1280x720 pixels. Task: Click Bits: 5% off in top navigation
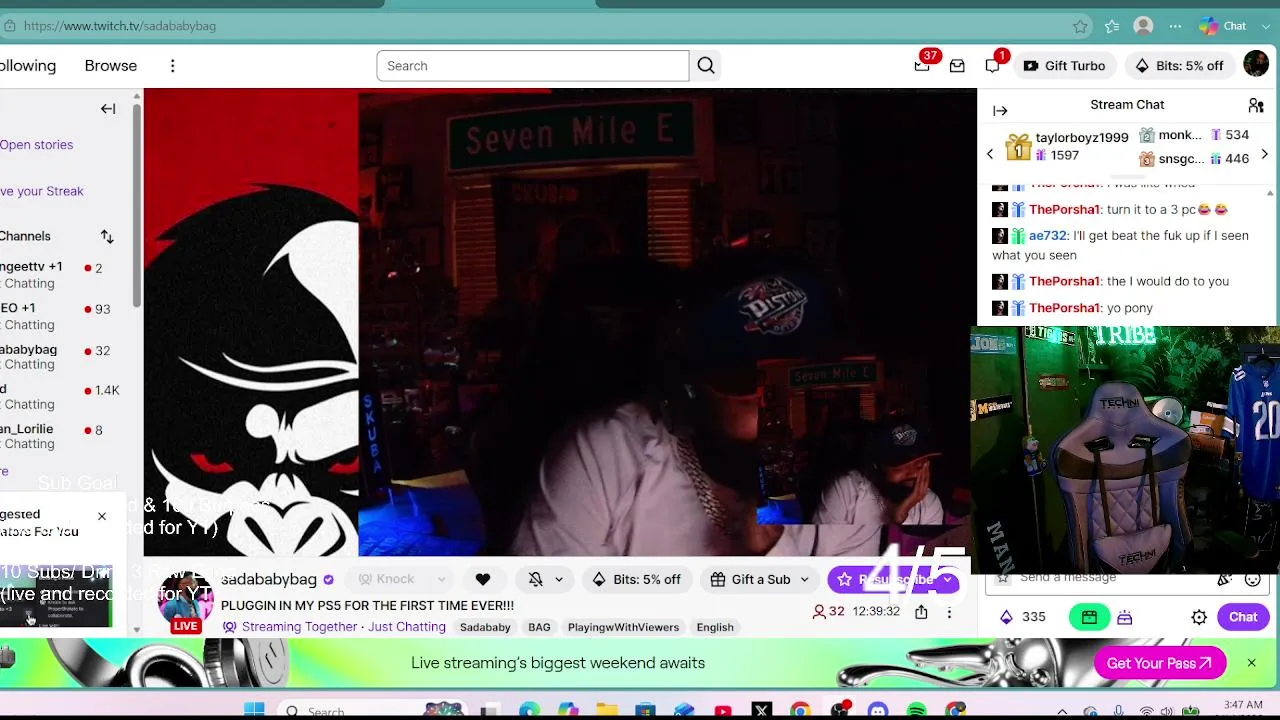1179,66
